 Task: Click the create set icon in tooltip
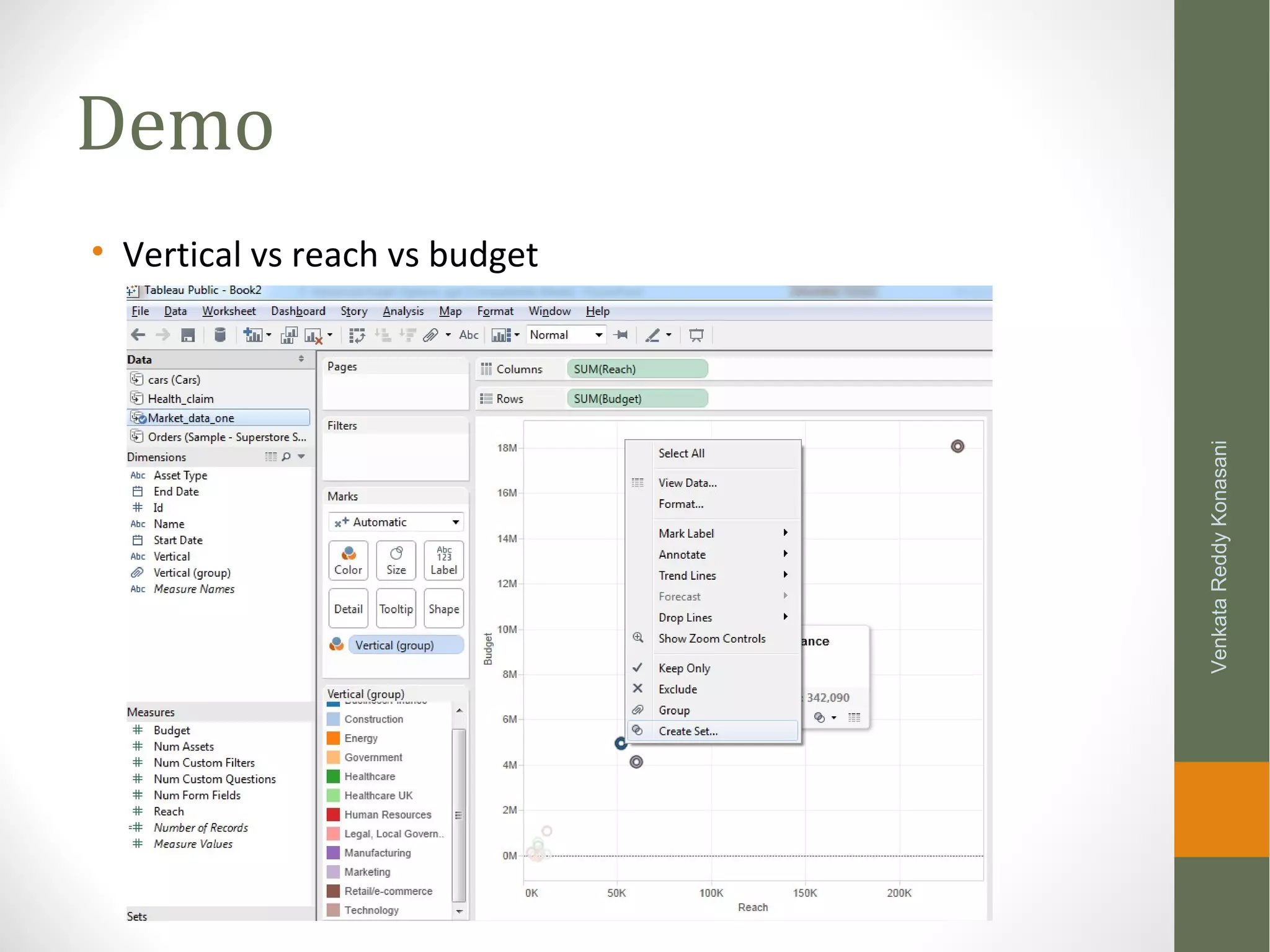[820, 718]
